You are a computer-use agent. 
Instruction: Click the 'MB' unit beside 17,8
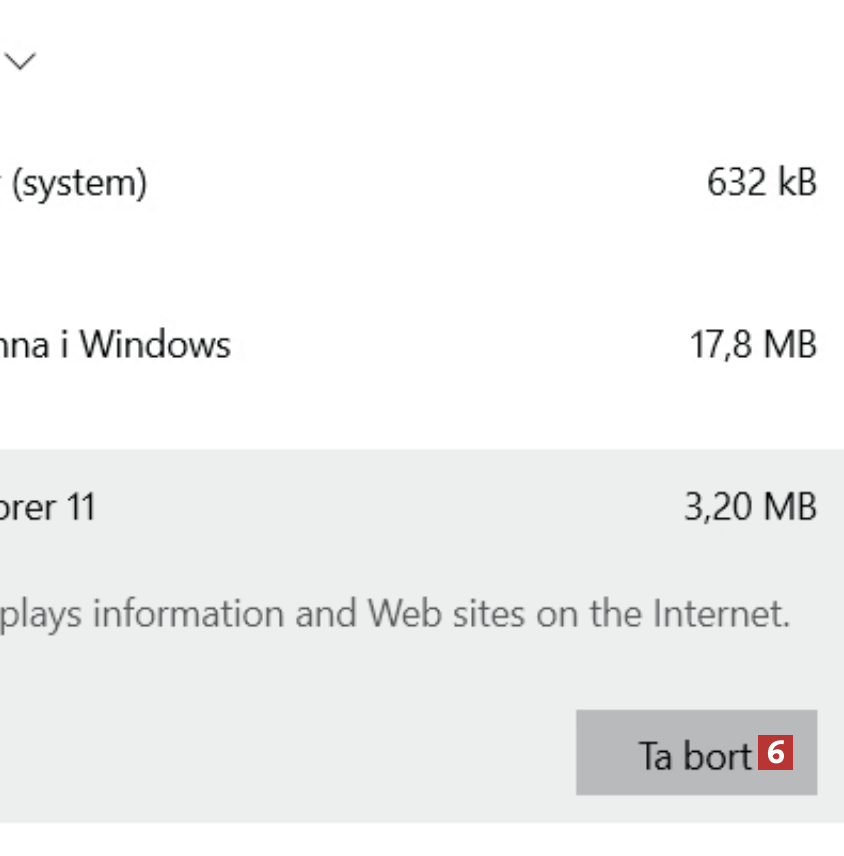point(790,345)
